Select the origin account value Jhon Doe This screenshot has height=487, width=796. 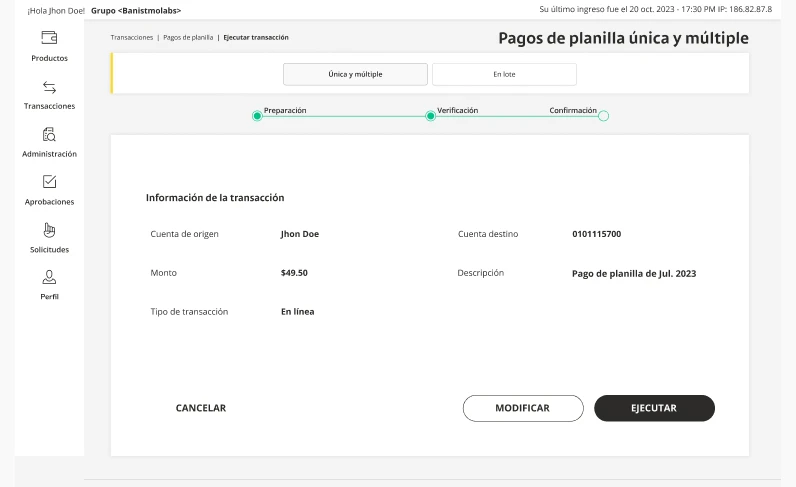point(300,234)
